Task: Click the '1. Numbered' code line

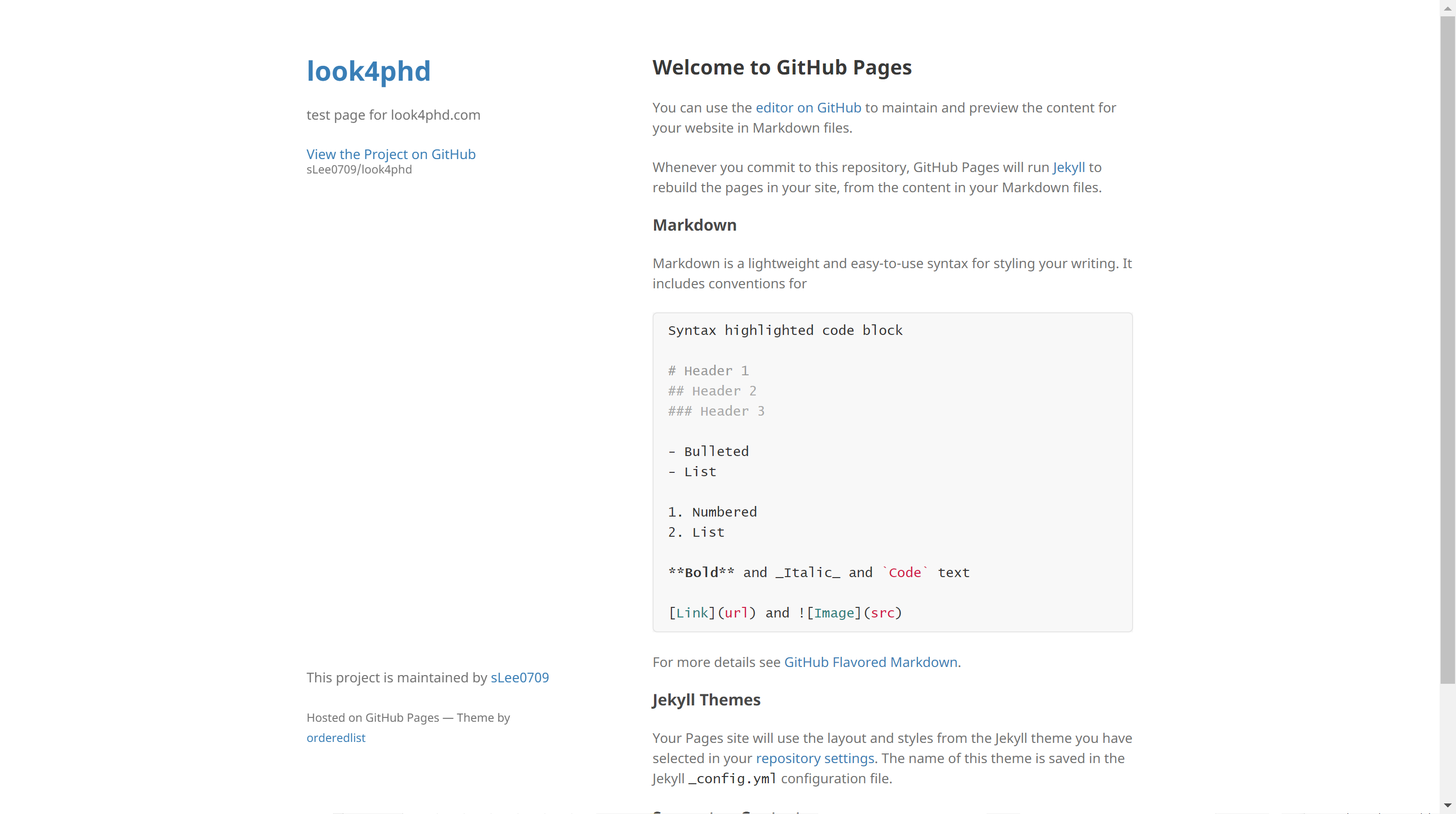Action: (x=712, y=512)
